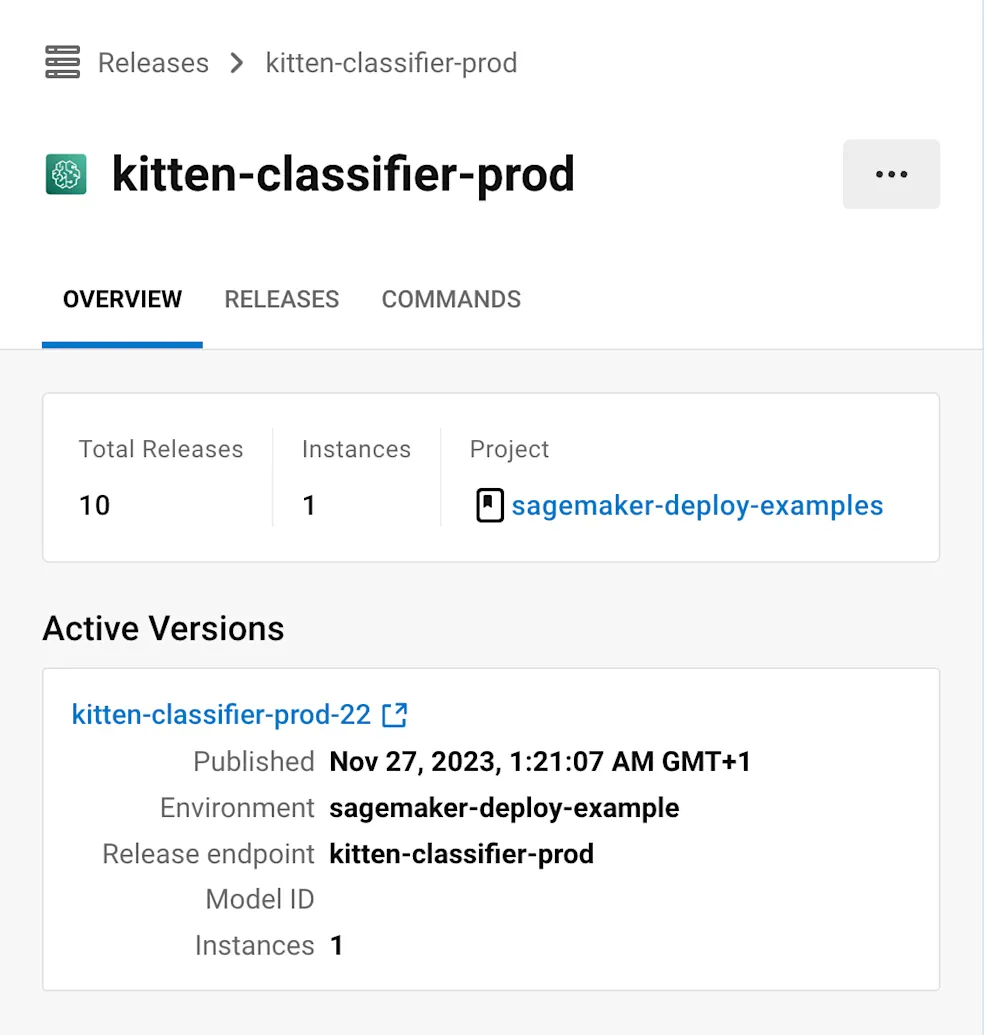Click the bookmark icon next to the project link

pos(489,505)
